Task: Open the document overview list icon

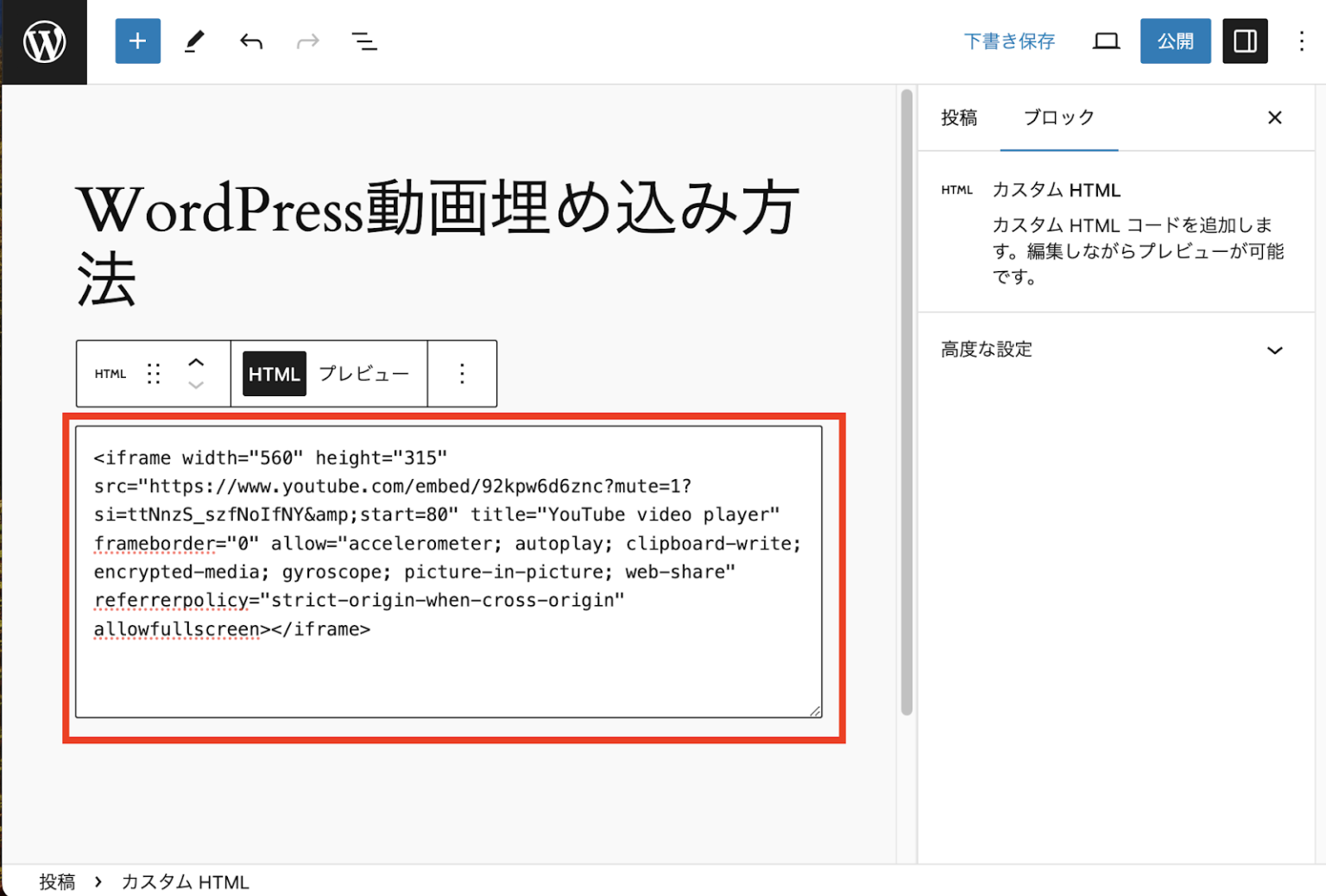Action: click(364, 41)
